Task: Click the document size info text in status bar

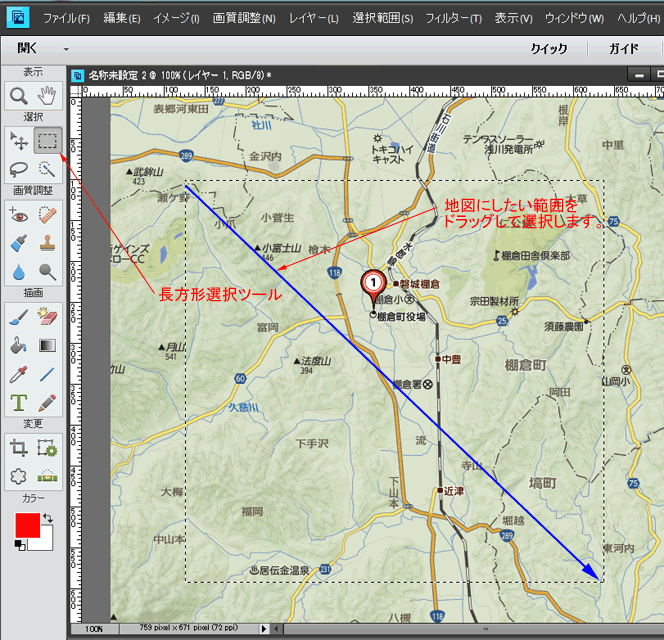Action: (x=188, y=628)
